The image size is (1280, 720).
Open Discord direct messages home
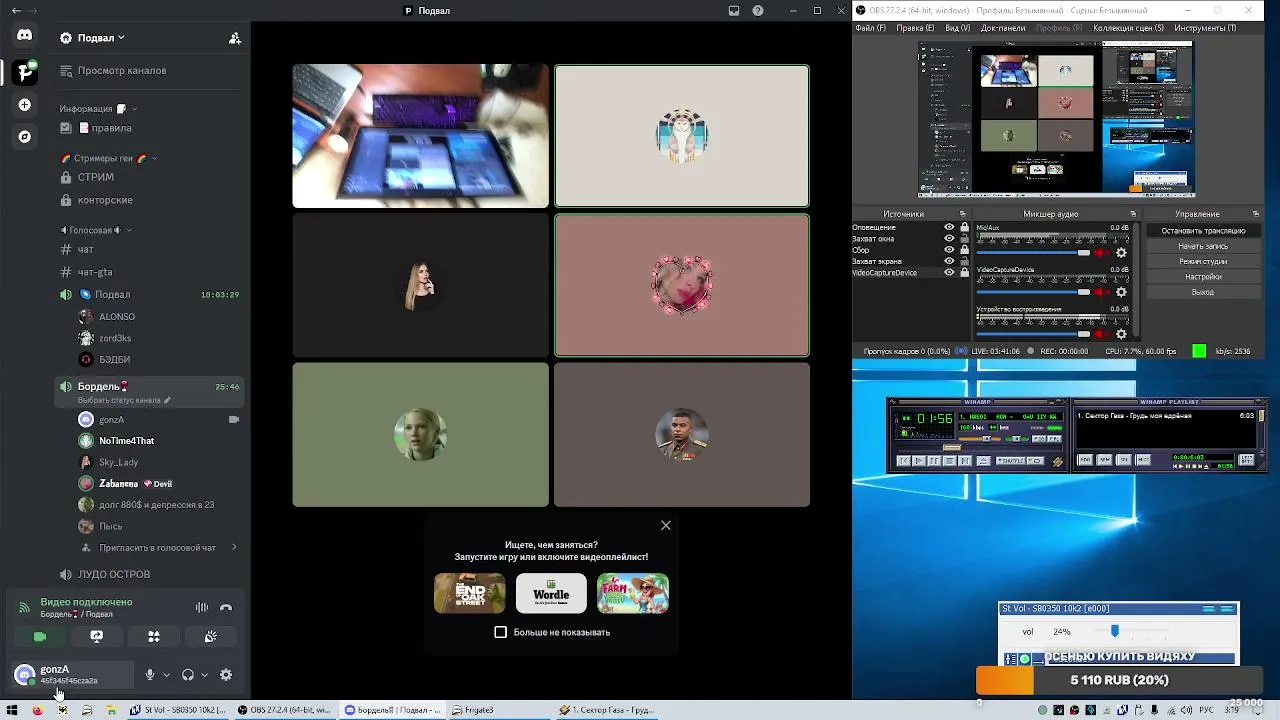pyautogui.click(x=25, y=36)
